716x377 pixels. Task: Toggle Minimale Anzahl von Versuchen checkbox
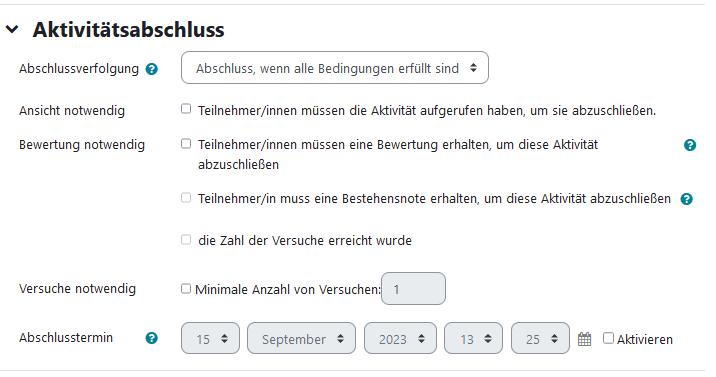tap(186, 288)
